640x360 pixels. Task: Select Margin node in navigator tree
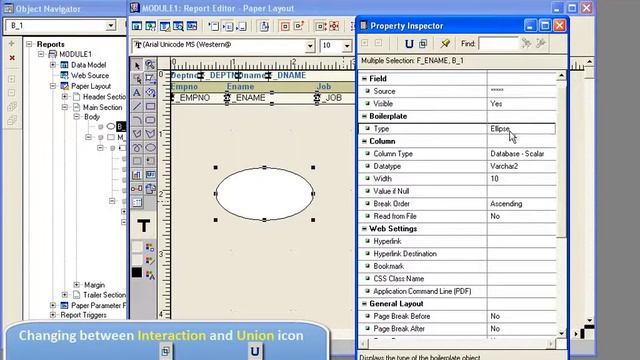click(x=94, y=285)
